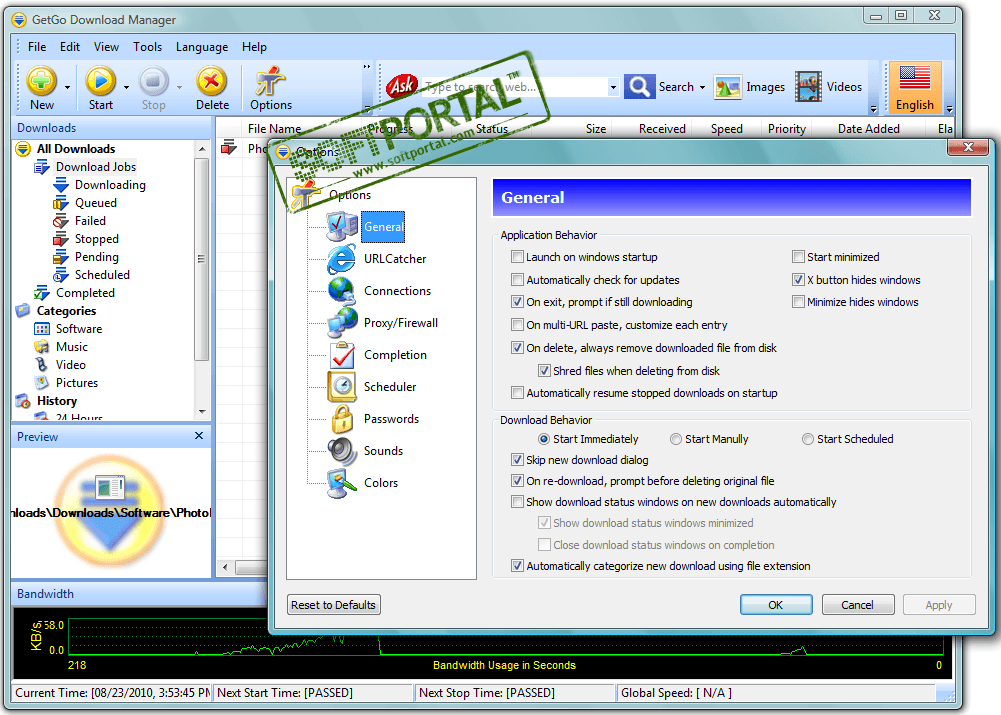Click the downloads tree scroll-down arrow

coord(202,412)
